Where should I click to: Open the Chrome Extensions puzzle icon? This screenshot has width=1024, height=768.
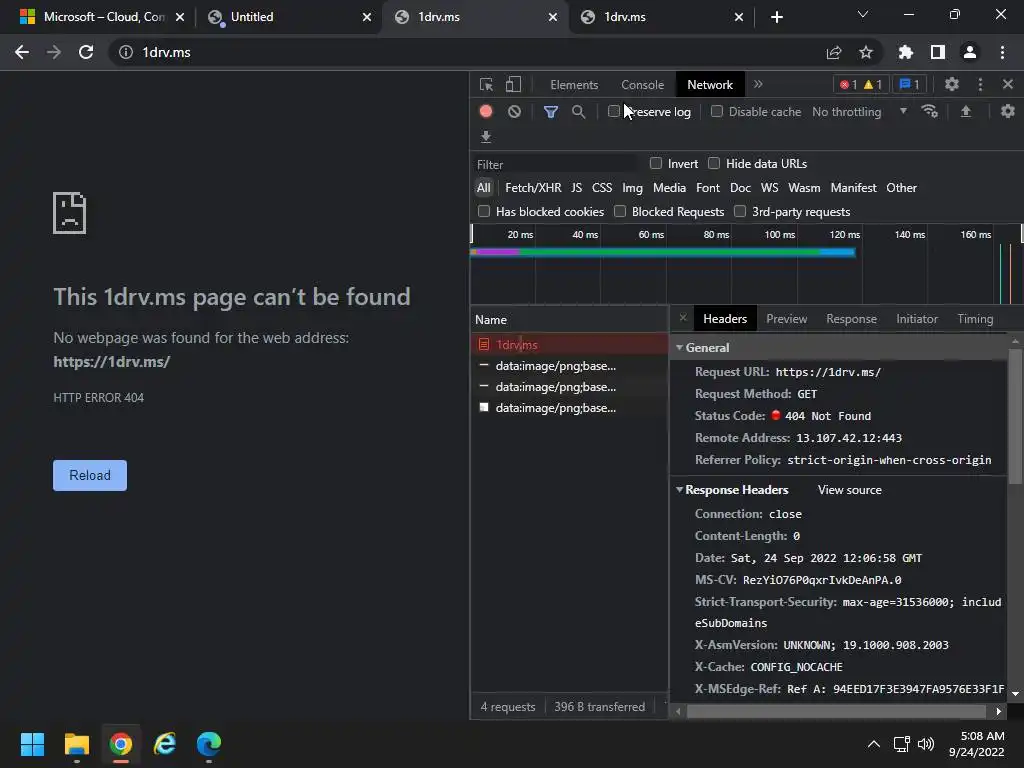906,52
